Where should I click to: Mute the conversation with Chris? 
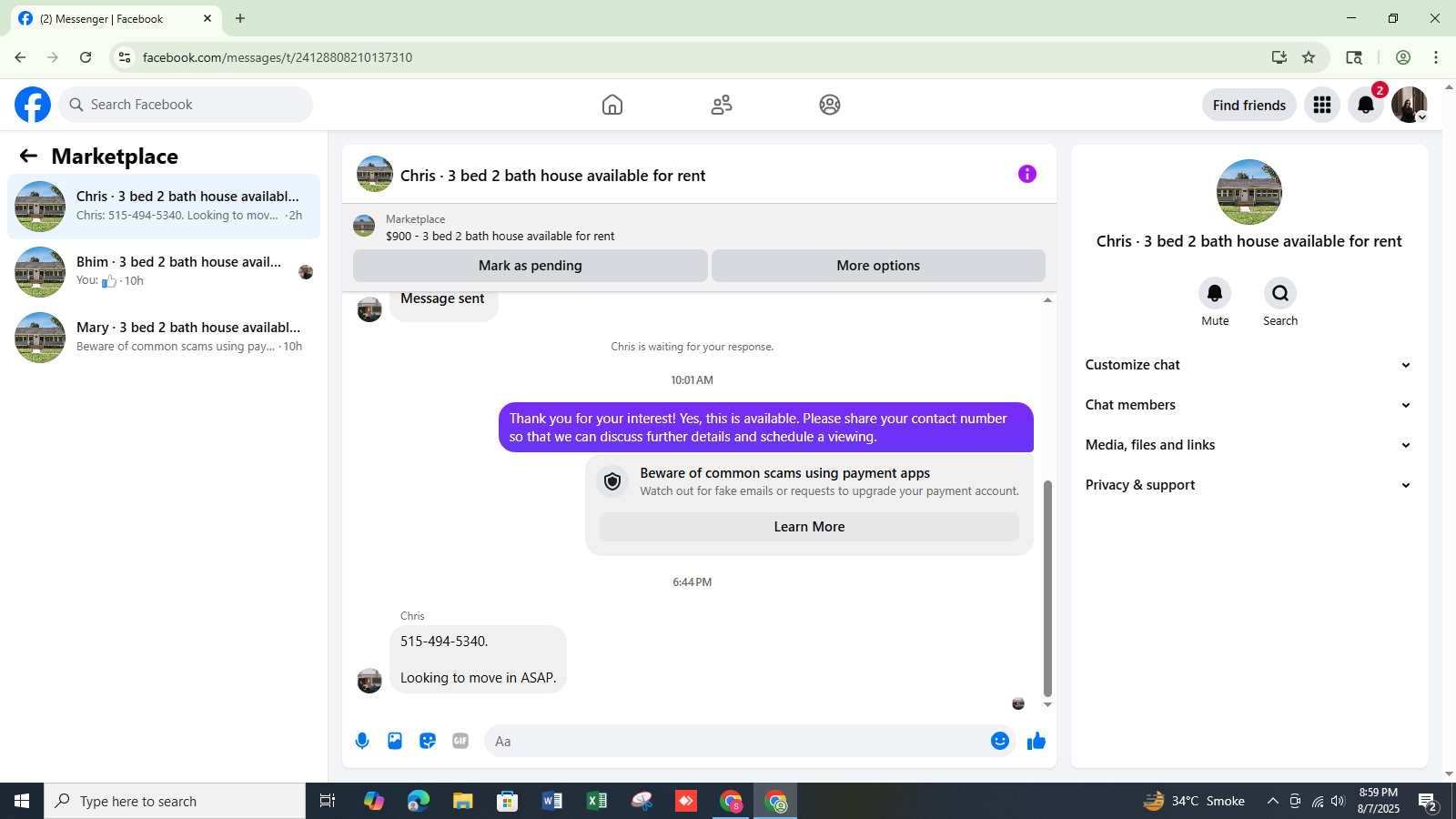pos(1215,293)
